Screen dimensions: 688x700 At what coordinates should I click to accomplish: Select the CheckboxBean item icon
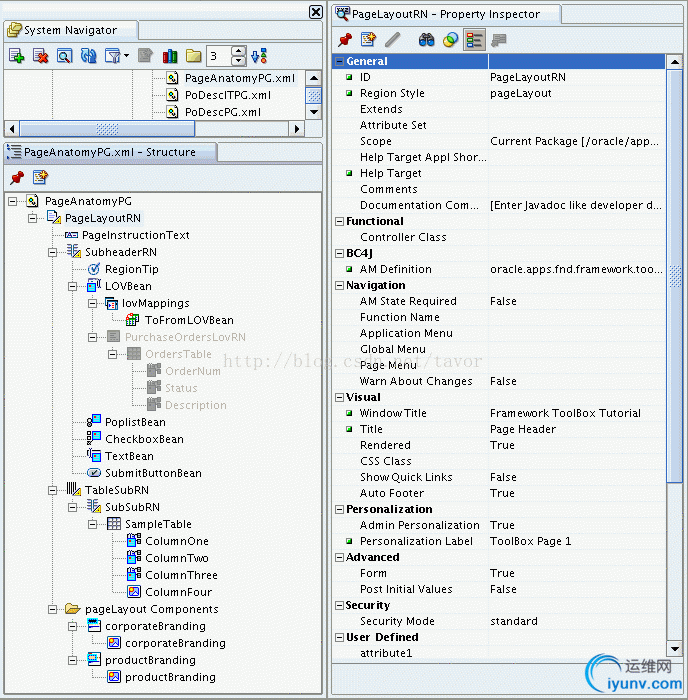(94, 438)
